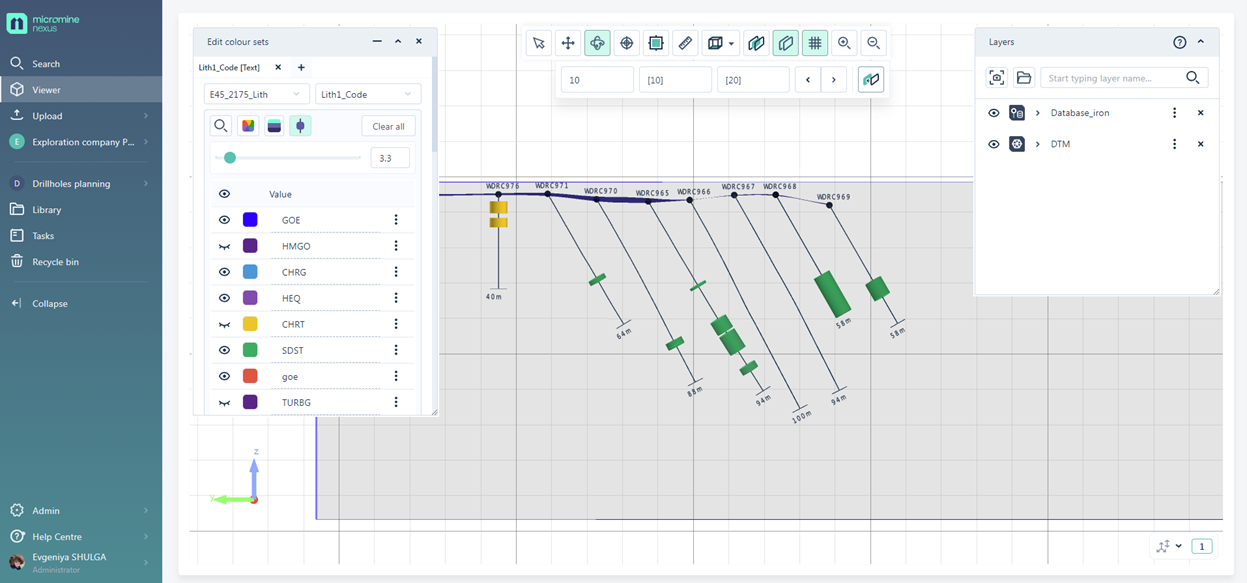Viewport: 1247px width, 583px height.
Task: Click the zoom in magnifier
Action: (x=844, y=43)
